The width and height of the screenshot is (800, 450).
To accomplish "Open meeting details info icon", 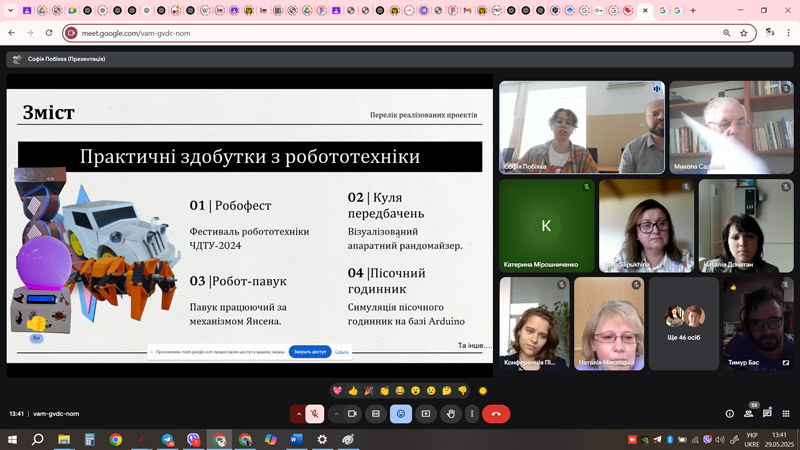I will tap(730, 414).
